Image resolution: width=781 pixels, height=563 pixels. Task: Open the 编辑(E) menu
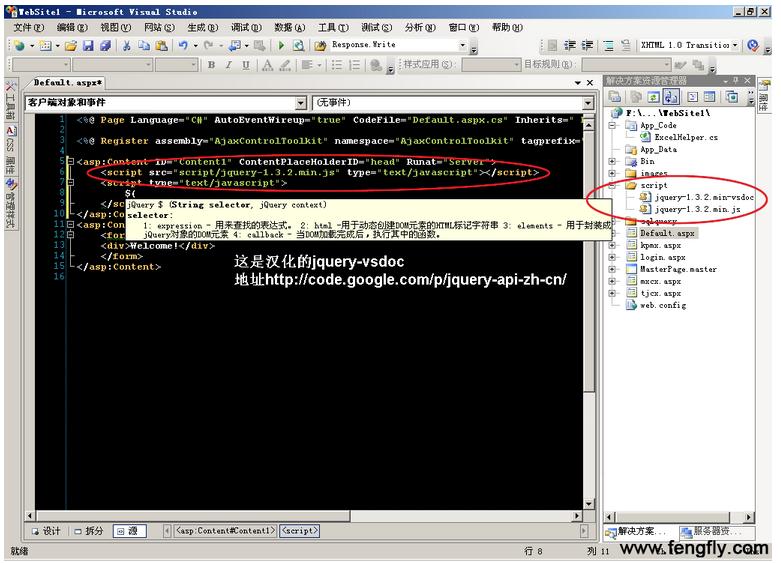coord(72,27)
